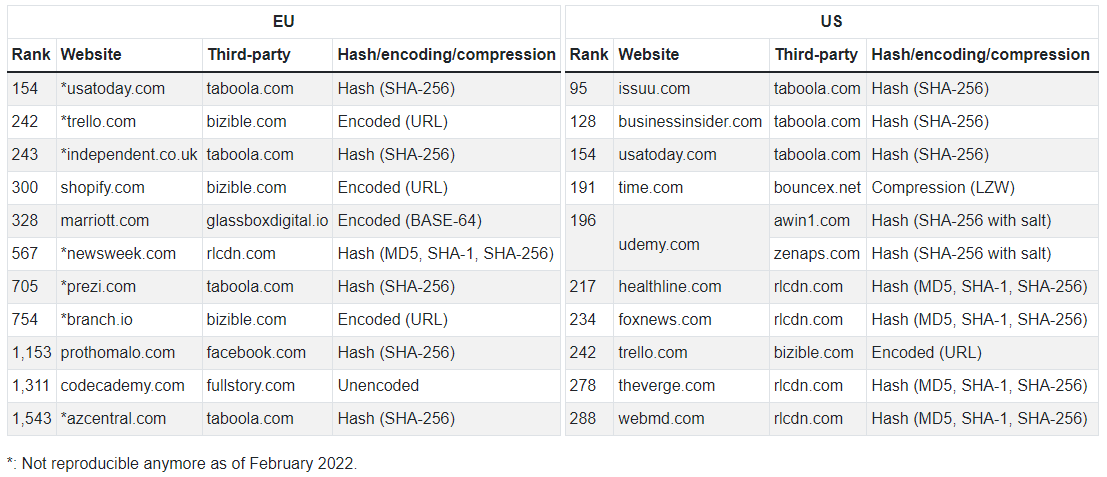Click the EU table group header
Viewport: 1107px width, 477px height.
(284, 22)
